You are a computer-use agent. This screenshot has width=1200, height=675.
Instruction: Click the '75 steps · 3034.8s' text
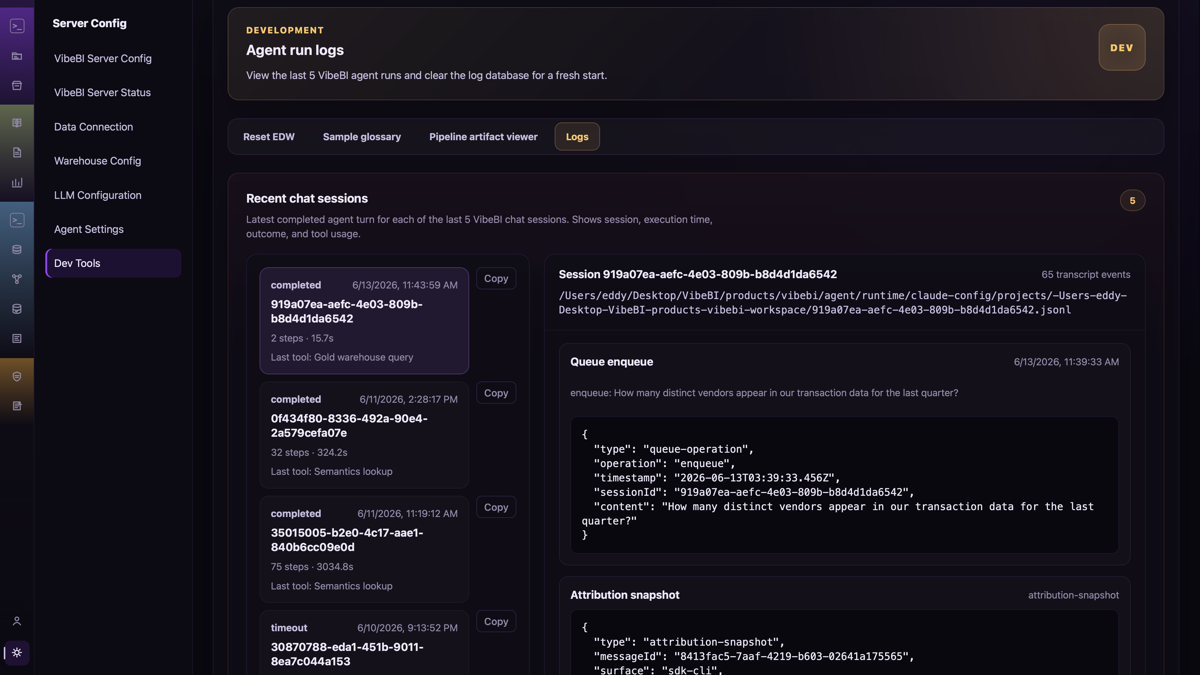[312, 566]
